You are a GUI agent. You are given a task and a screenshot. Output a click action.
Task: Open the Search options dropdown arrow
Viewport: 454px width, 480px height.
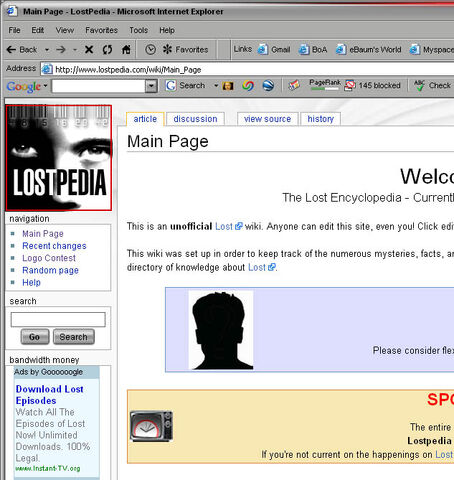[216, 86]
